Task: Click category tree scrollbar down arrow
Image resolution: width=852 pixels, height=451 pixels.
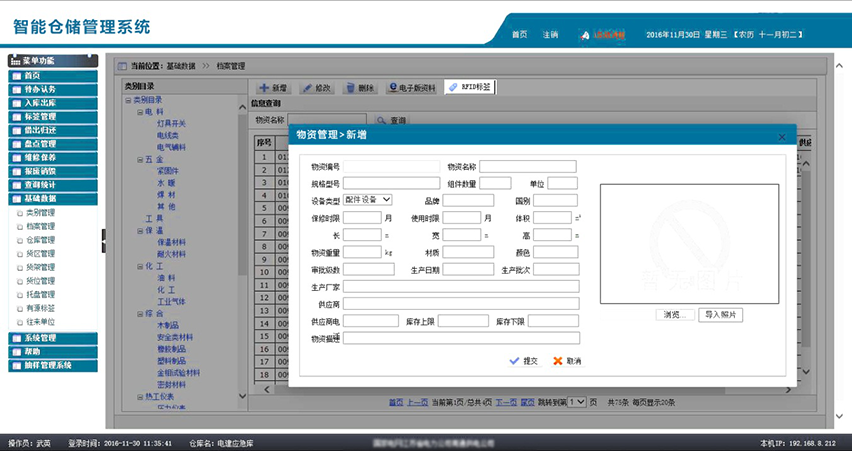Action: (x=242, y=396)
